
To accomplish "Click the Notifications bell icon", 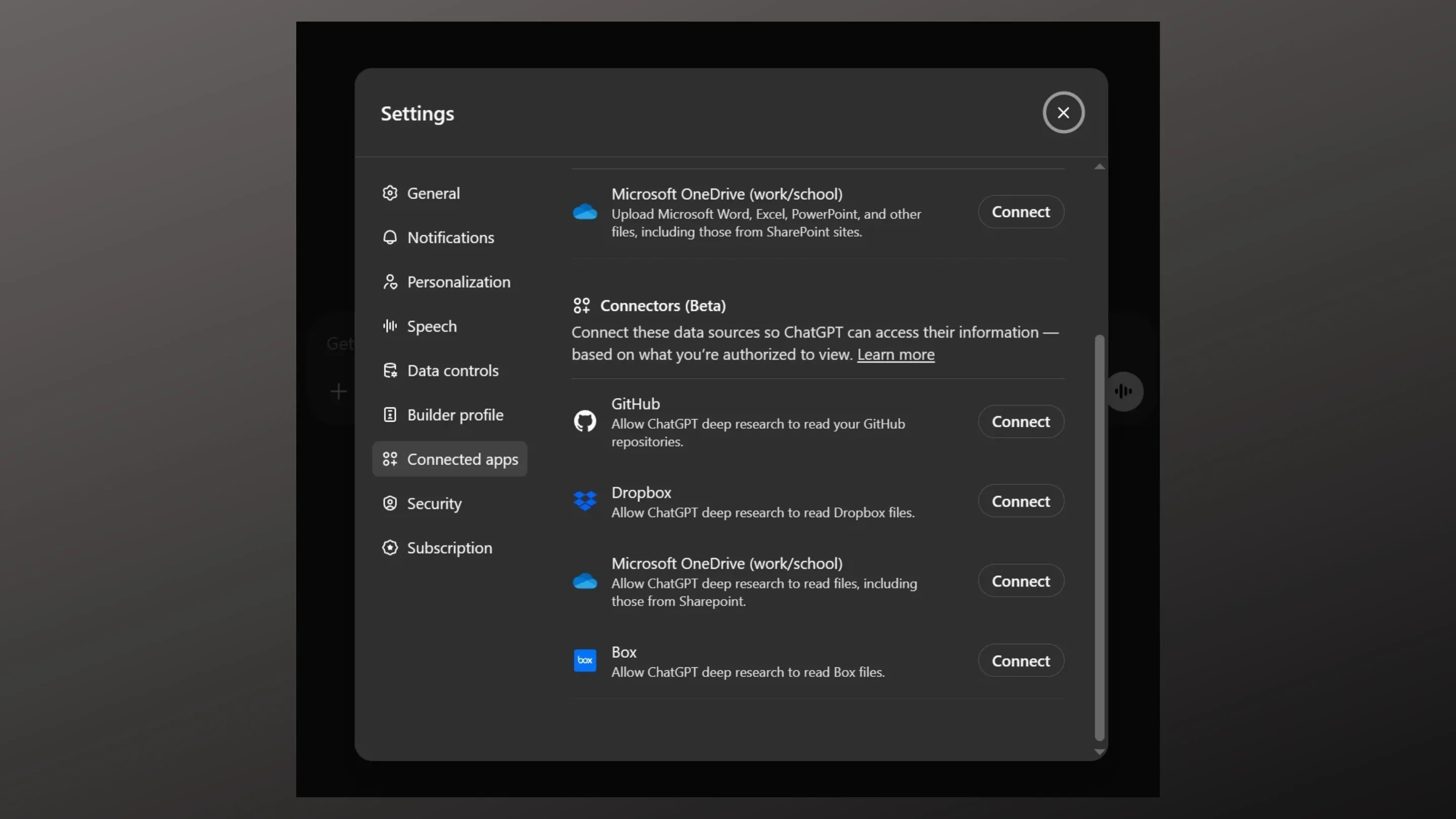I will [390, 238].
